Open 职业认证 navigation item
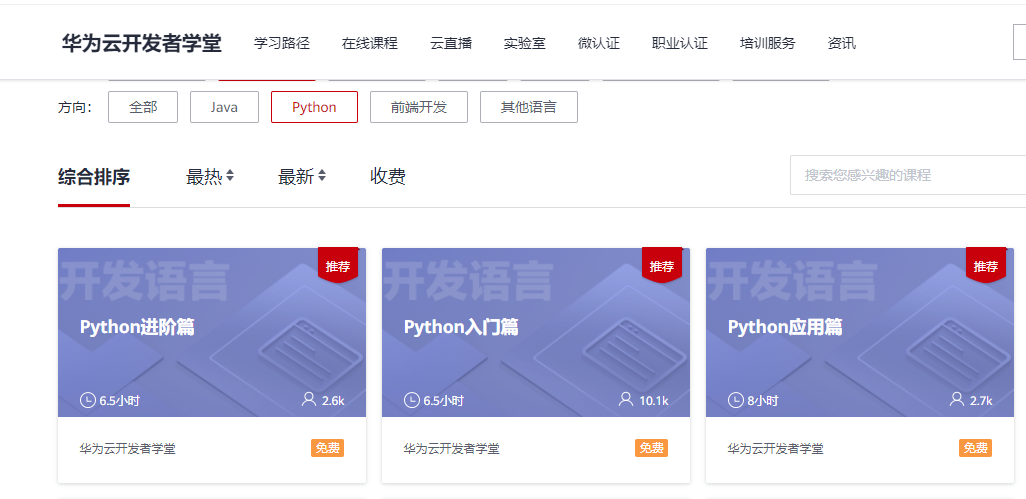This screenshot has height=499, width=1026. pyautogui.click(x=680, y=44)
